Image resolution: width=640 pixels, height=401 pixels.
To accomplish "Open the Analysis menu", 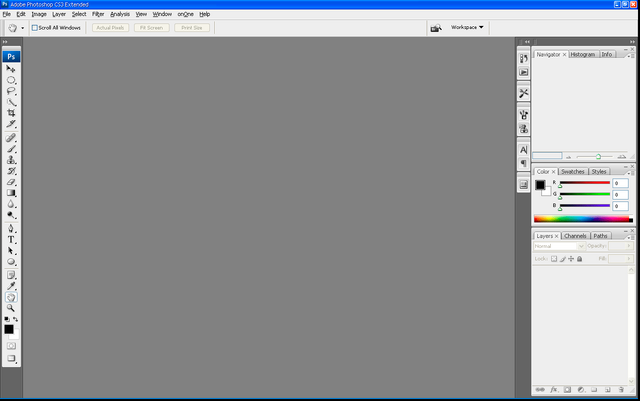I will [x=120, y=14].
